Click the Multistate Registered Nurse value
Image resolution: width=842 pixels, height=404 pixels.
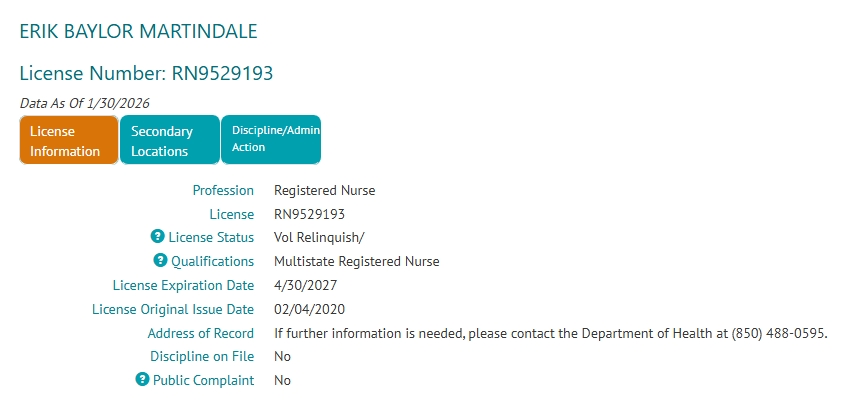click(x=357, y=261)
